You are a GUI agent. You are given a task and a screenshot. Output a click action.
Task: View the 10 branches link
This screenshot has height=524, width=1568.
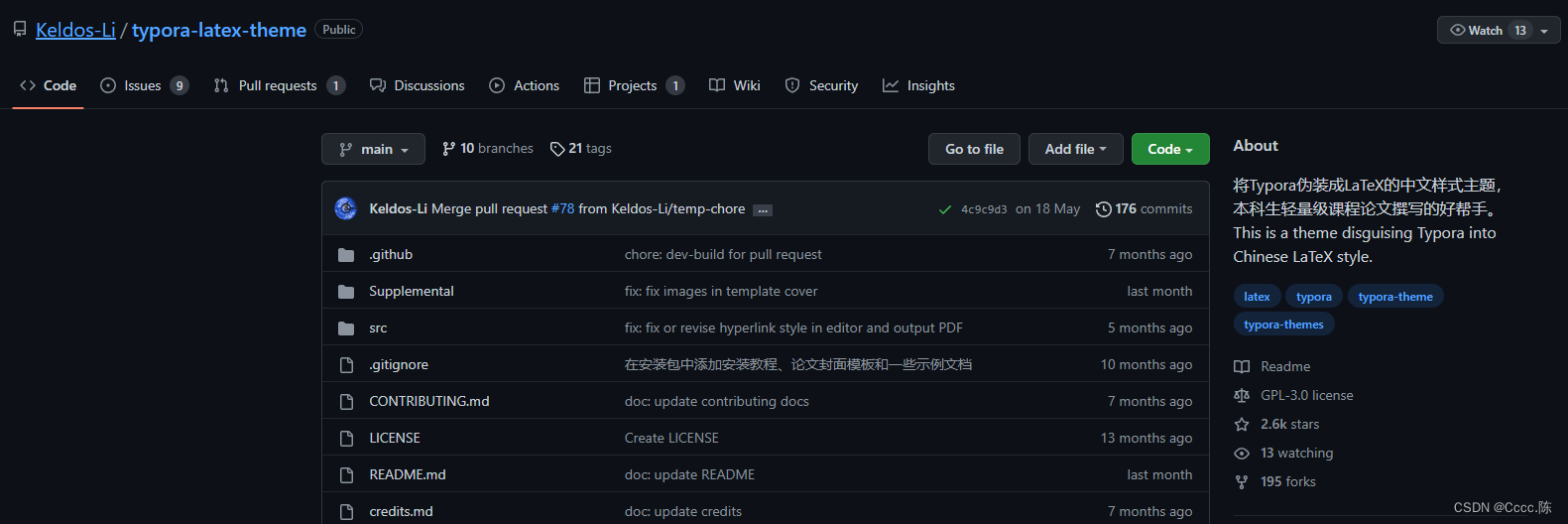click(487, 149)
